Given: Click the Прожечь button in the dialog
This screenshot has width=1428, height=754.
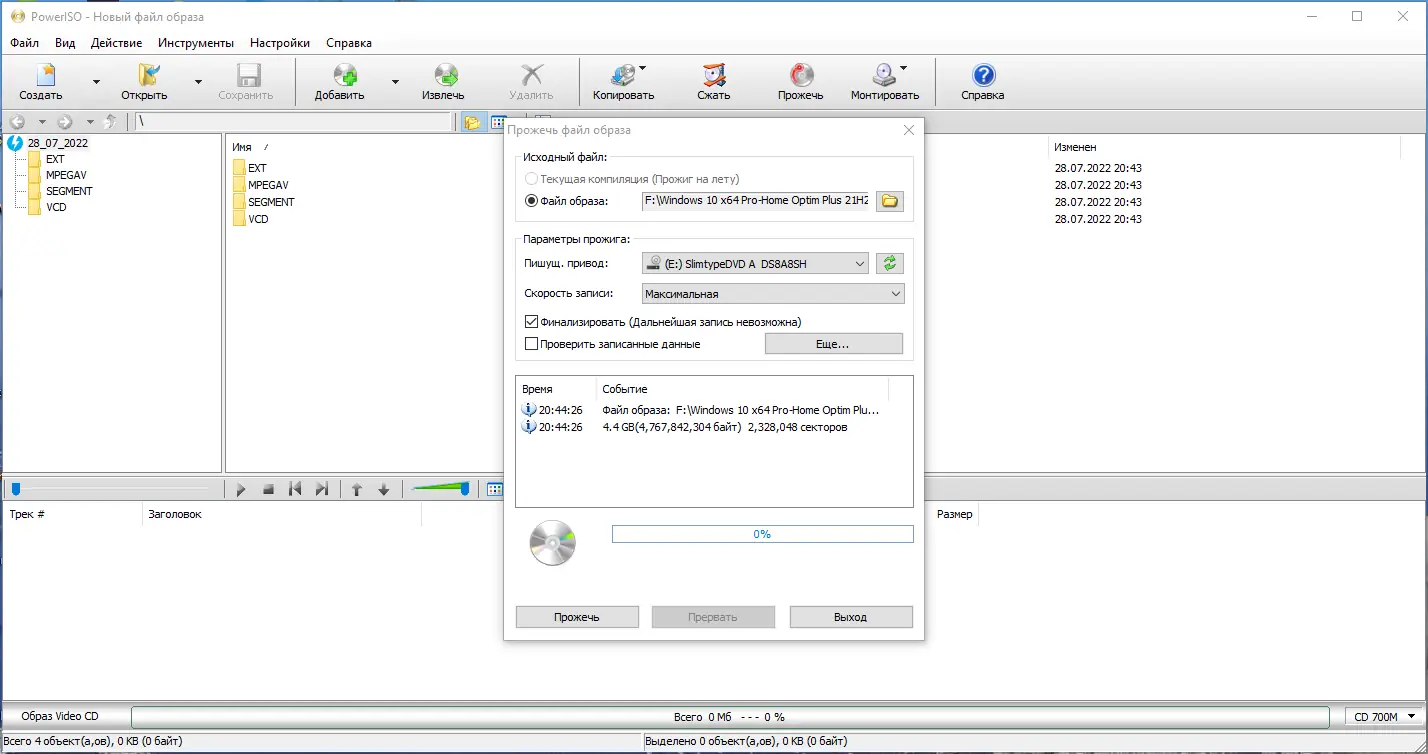Looking at the screenshot, I should (x=577, y=617).
